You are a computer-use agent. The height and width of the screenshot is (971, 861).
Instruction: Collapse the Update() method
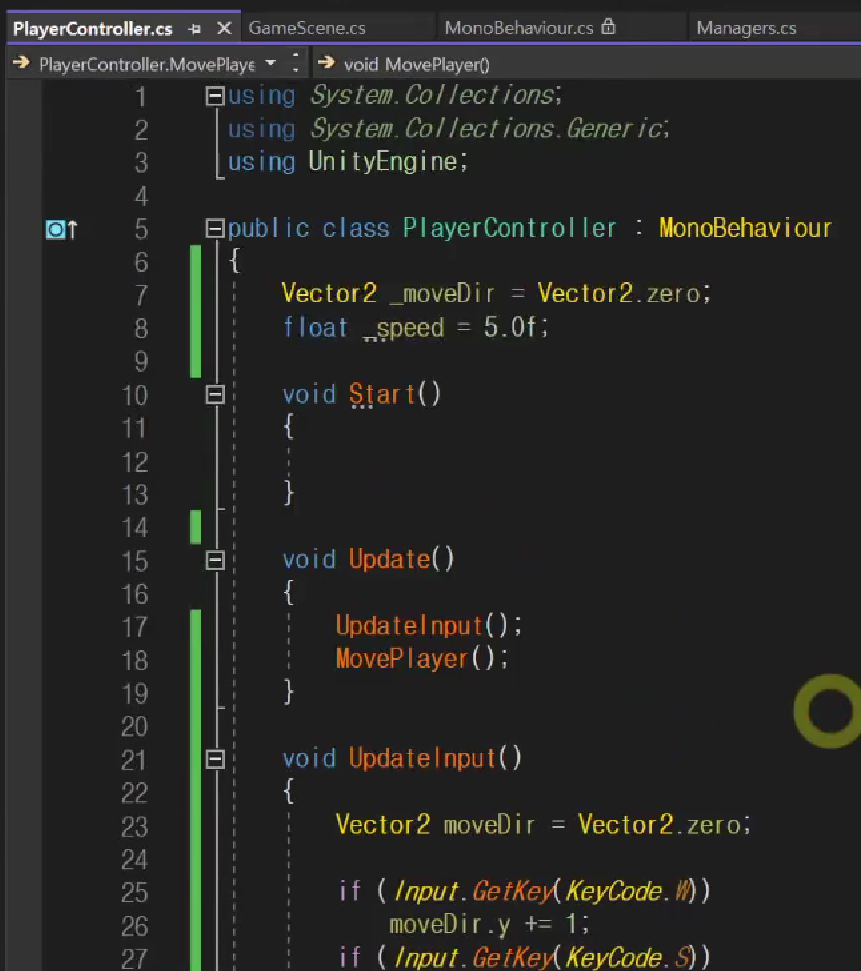(x=214, y=560)
